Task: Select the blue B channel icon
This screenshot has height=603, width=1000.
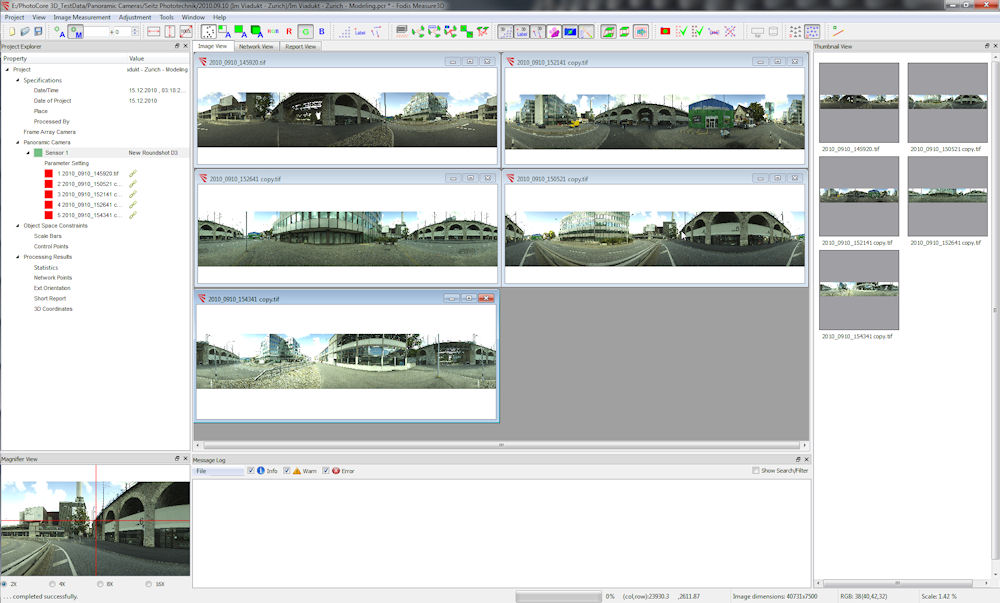Action: coord(322,32)
